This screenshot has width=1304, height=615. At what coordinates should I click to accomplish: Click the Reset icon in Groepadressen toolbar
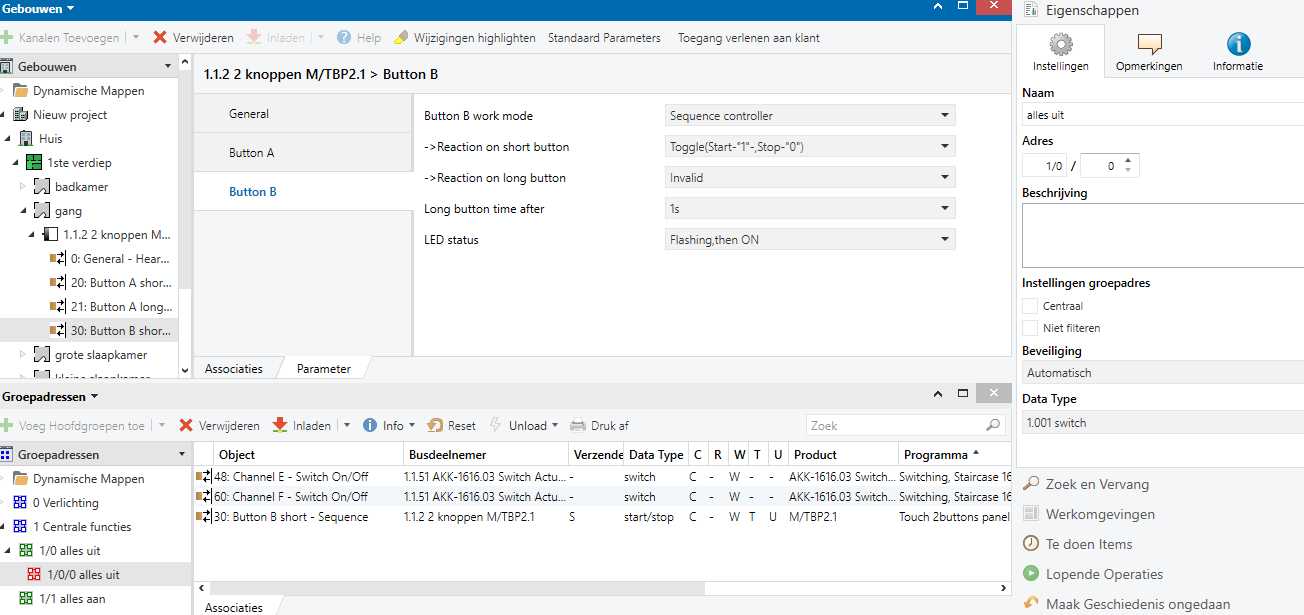(435, 425)
